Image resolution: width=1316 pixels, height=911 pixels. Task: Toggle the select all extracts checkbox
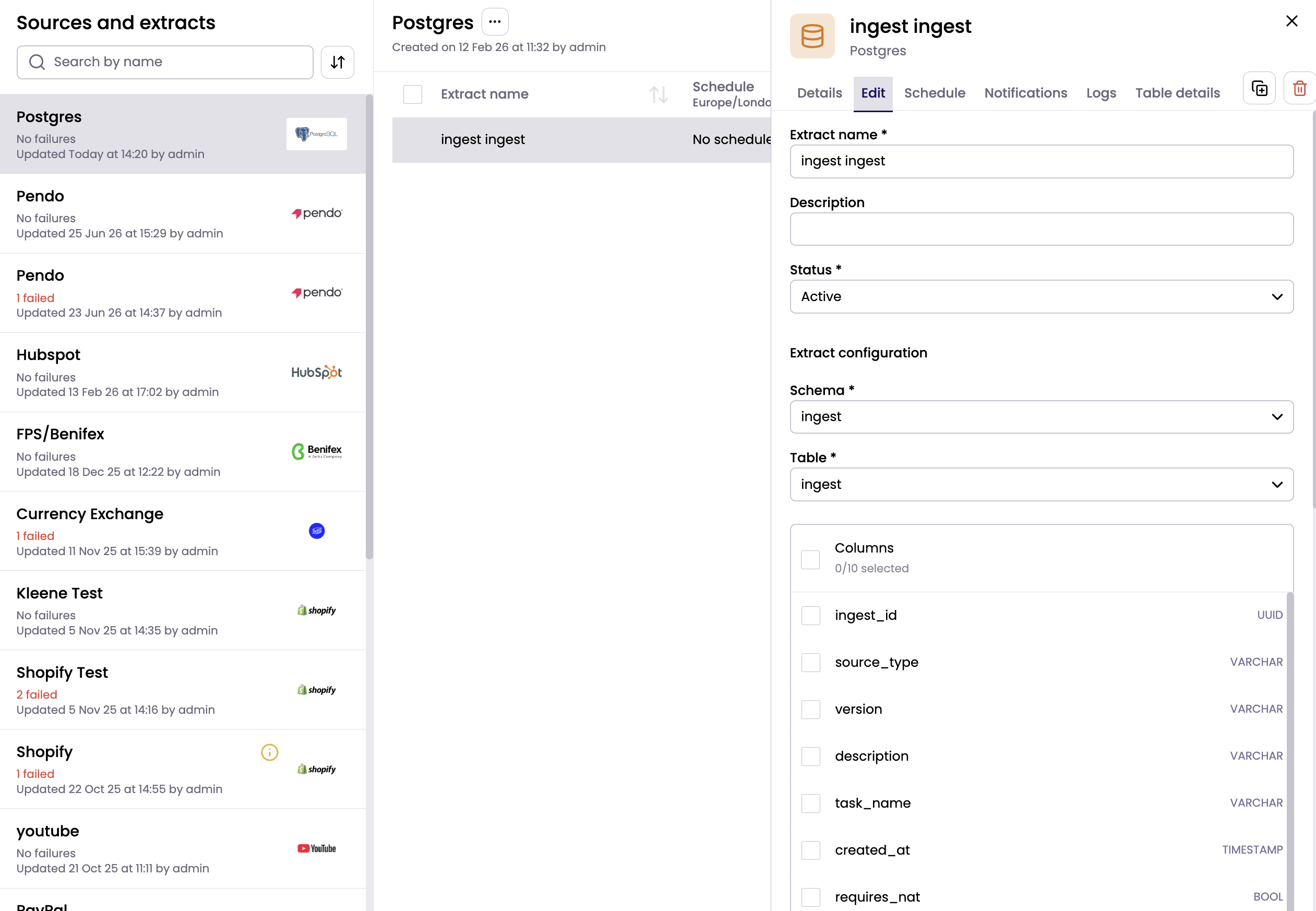[413, 94]
